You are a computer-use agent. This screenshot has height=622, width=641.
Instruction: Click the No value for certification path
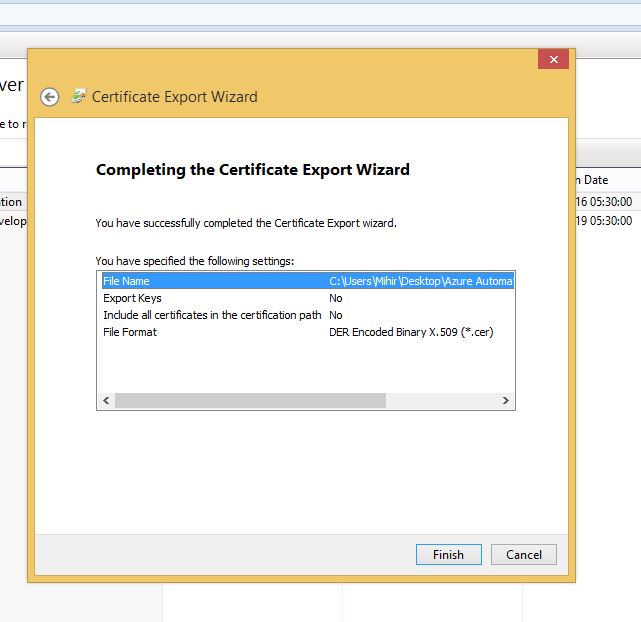(336, 315)
